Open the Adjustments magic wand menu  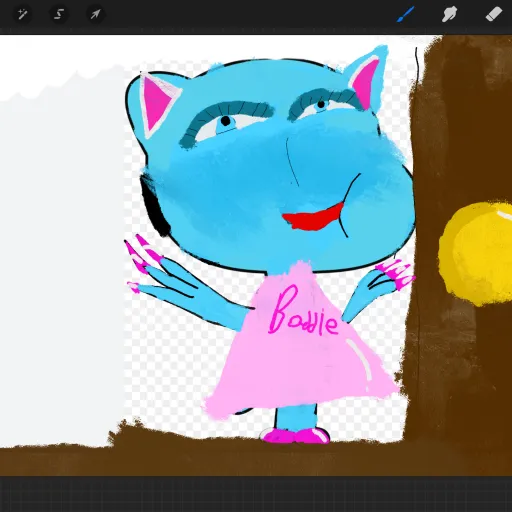tap(22, 14)
